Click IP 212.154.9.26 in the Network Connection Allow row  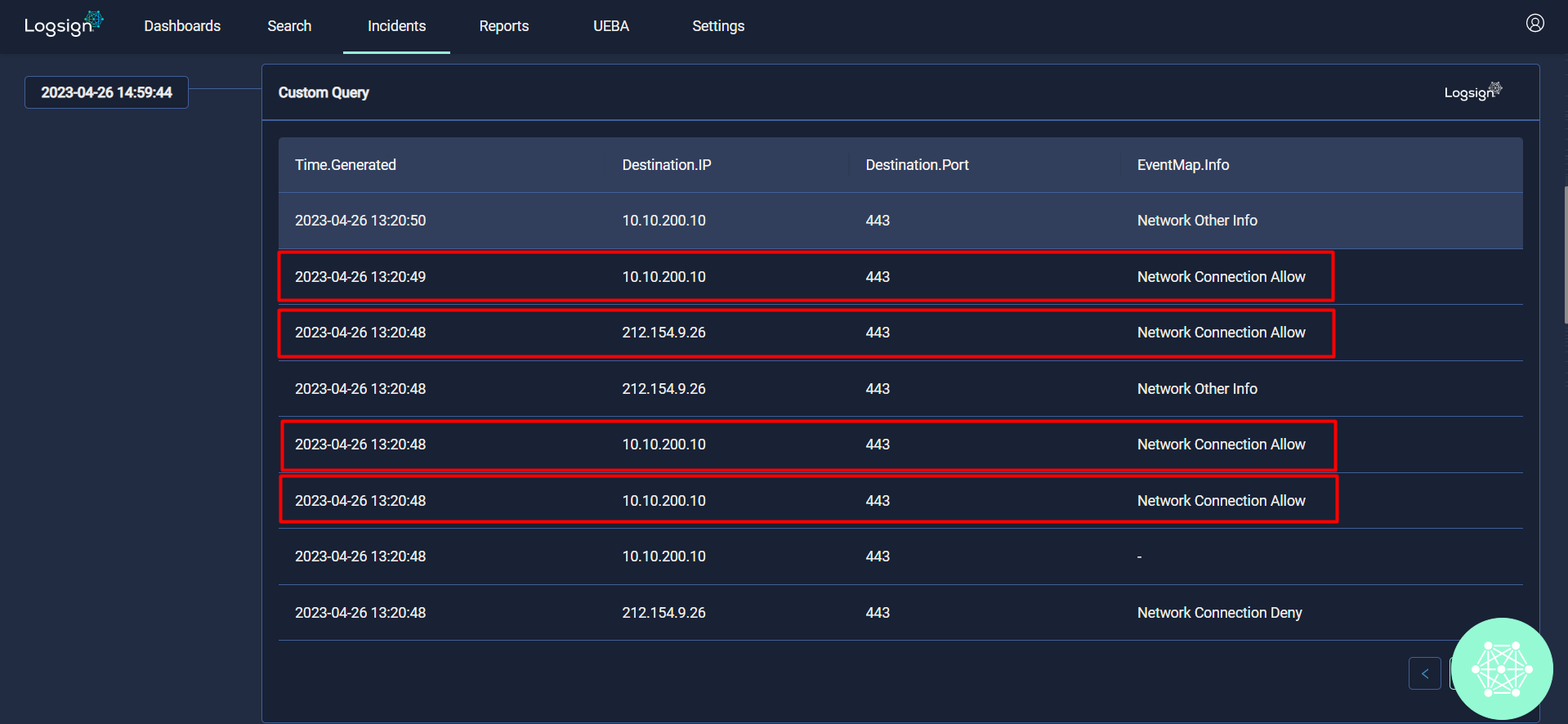663,333
